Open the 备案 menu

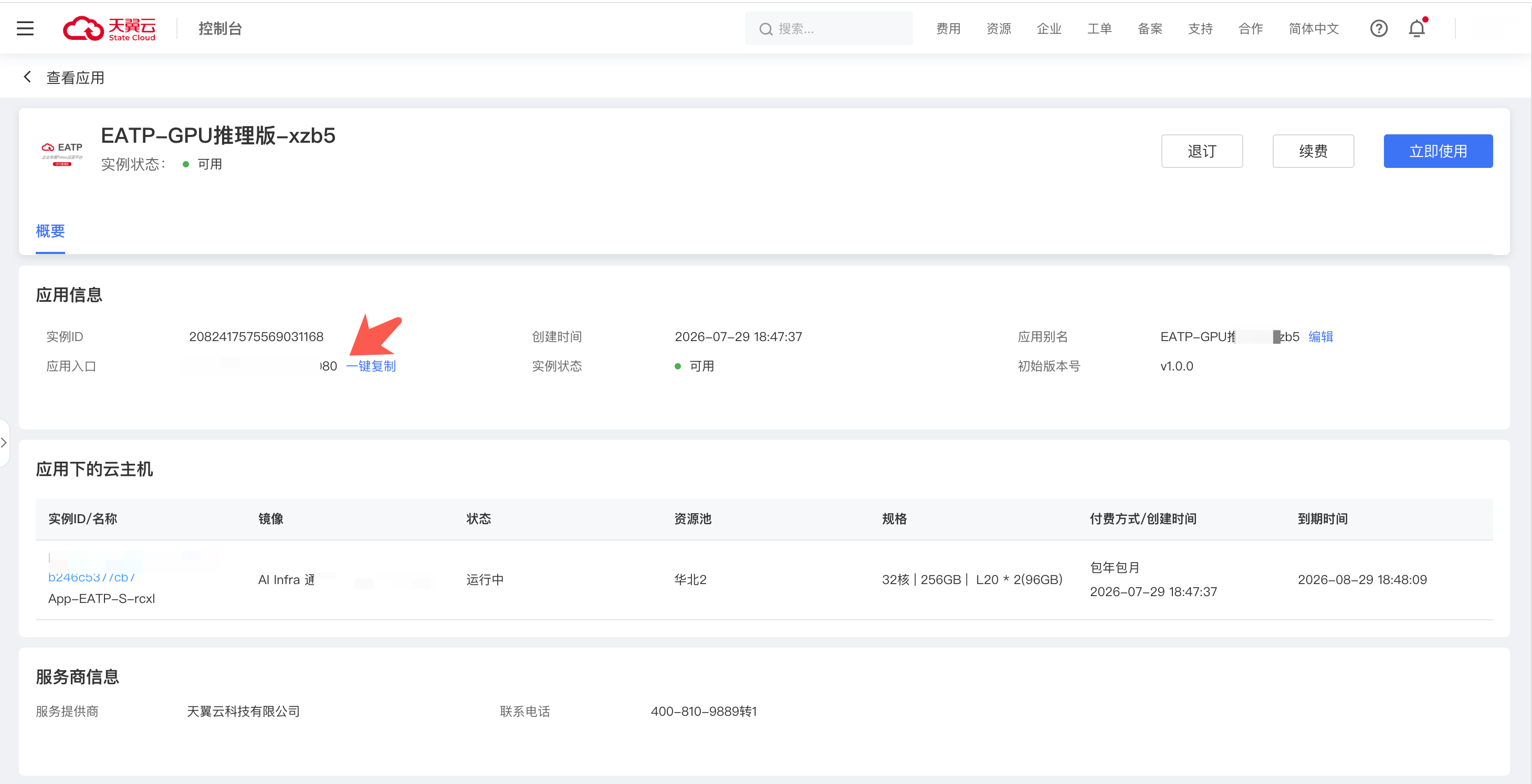pyautogui.click(x=1150, y=28)
